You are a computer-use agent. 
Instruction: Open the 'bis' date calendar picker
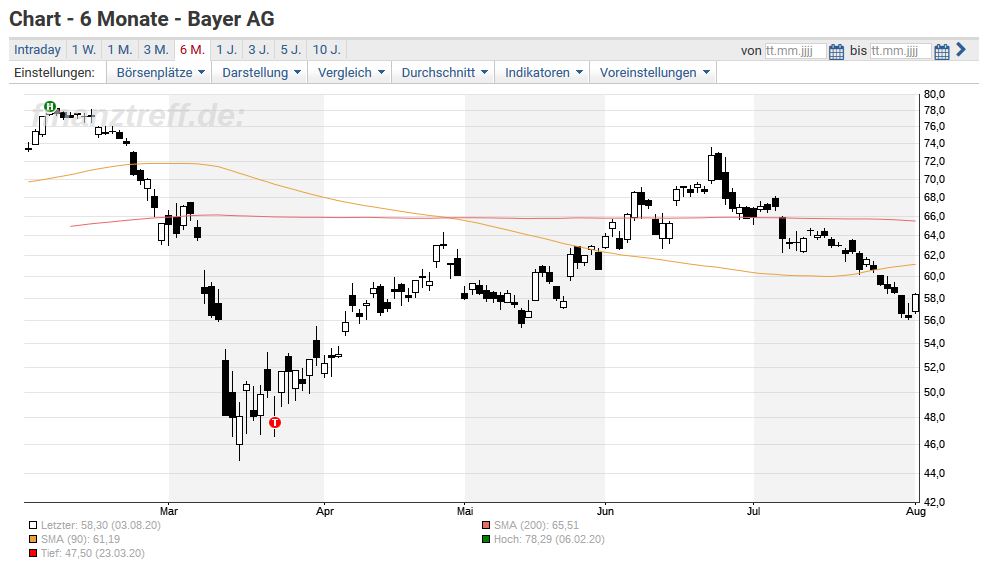pos(941,51)
